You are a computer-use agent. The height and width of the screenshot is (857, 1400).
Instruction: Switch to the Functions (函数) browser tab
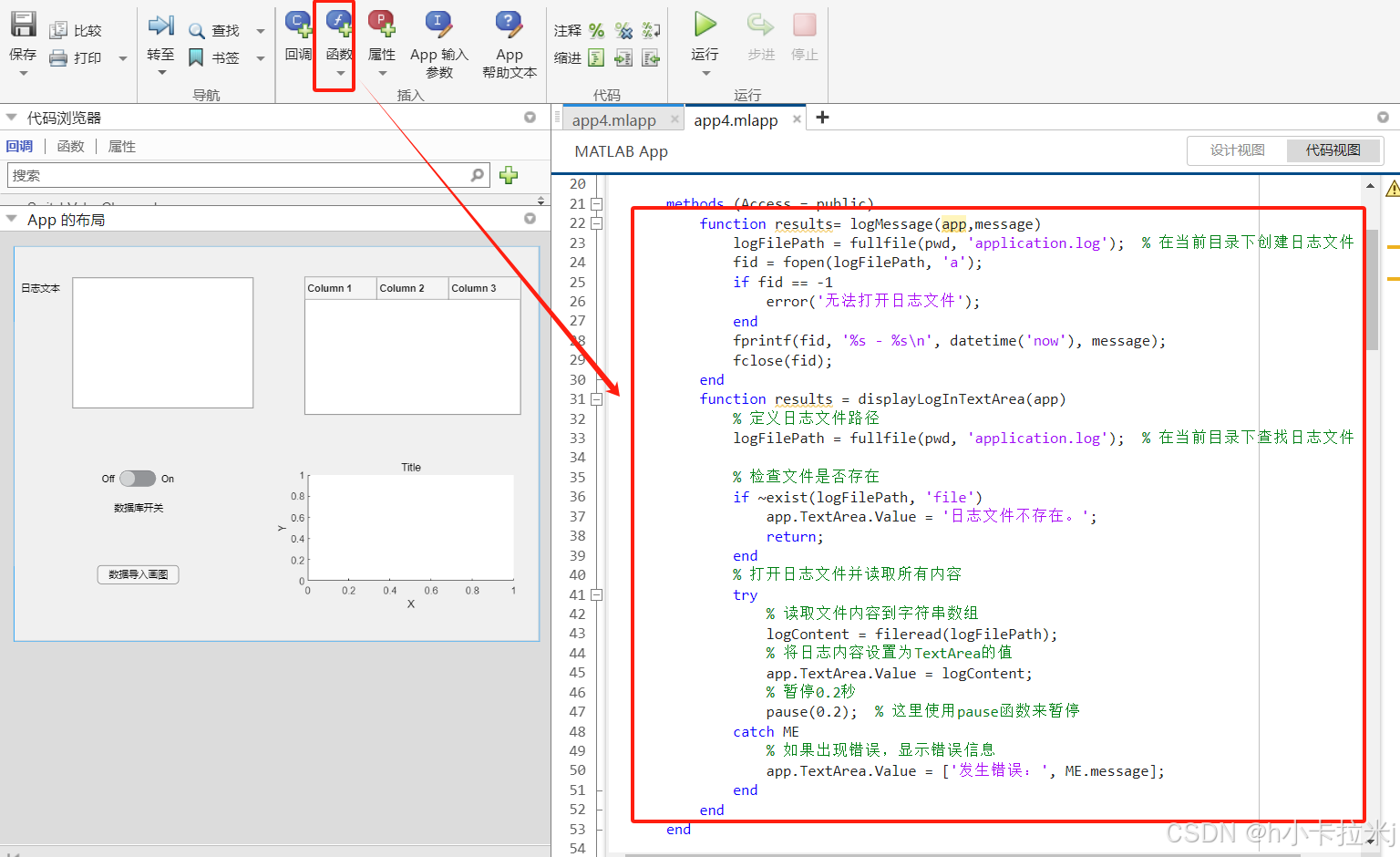(70, 147)
